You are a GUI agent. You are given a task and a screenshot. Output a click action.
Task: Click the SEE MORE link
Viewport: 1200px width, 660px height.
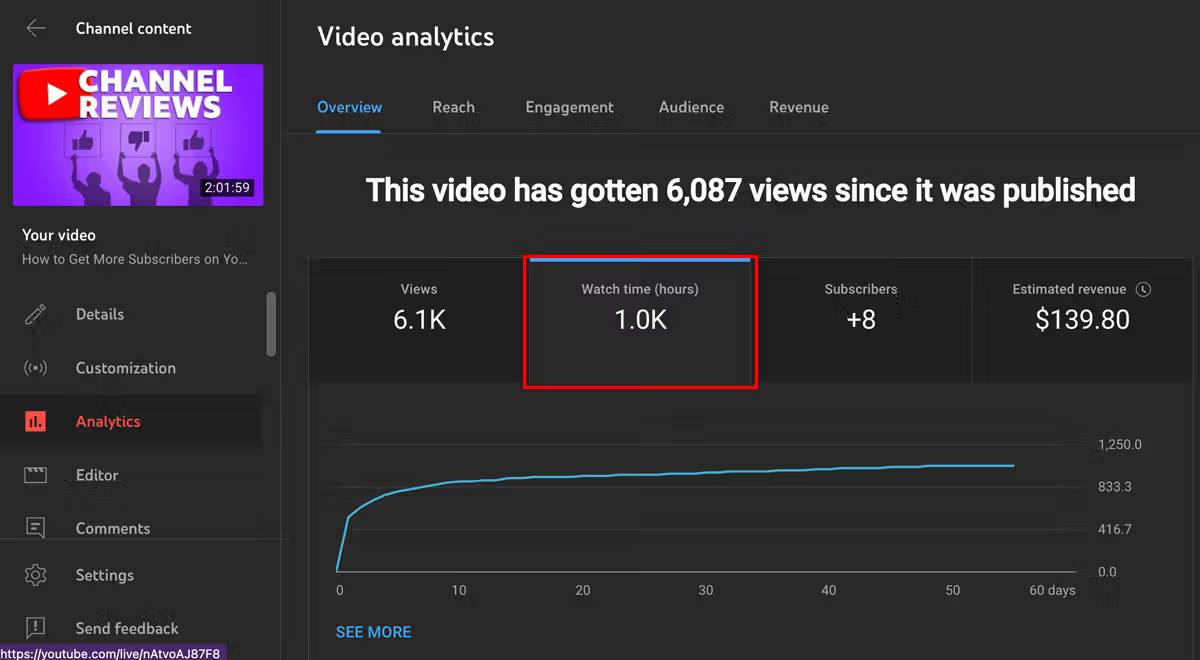click(x=373, y=631)
